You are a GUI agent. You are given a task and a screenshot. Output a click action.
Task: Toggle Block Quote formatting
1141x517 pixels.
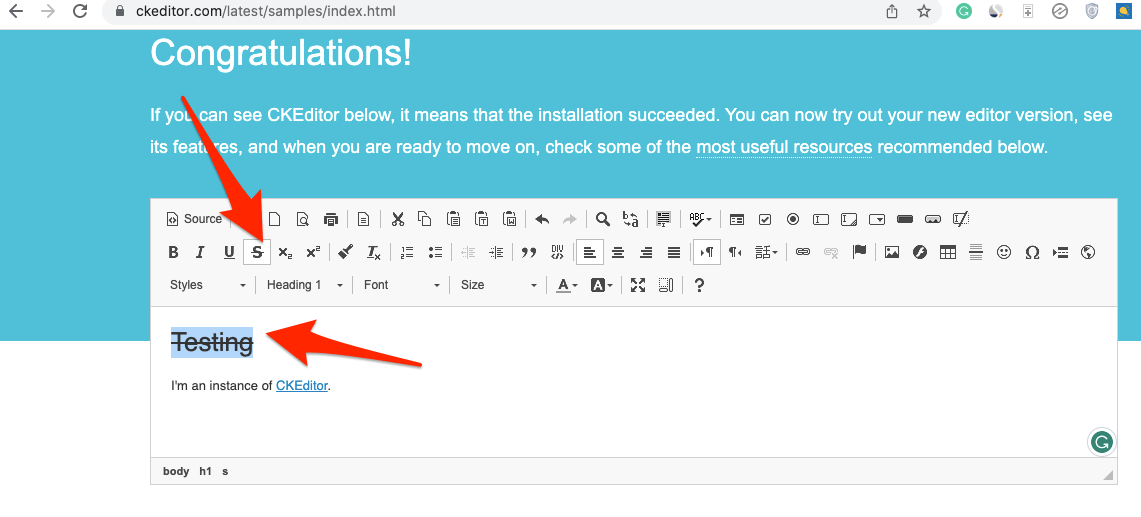pyautogui.click(x=529, y=253)
